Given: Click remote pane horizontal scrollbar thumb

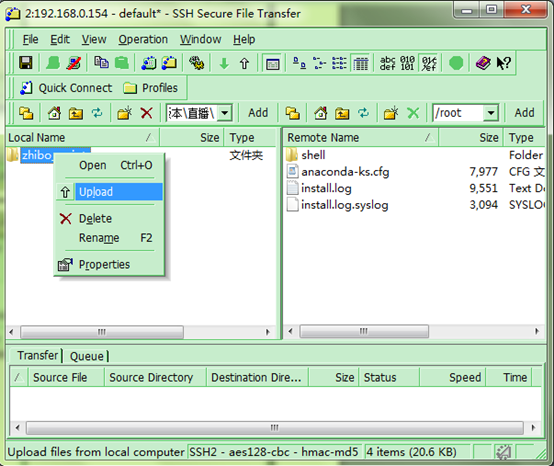Looking at the screenshot, I should coord(364,331).
